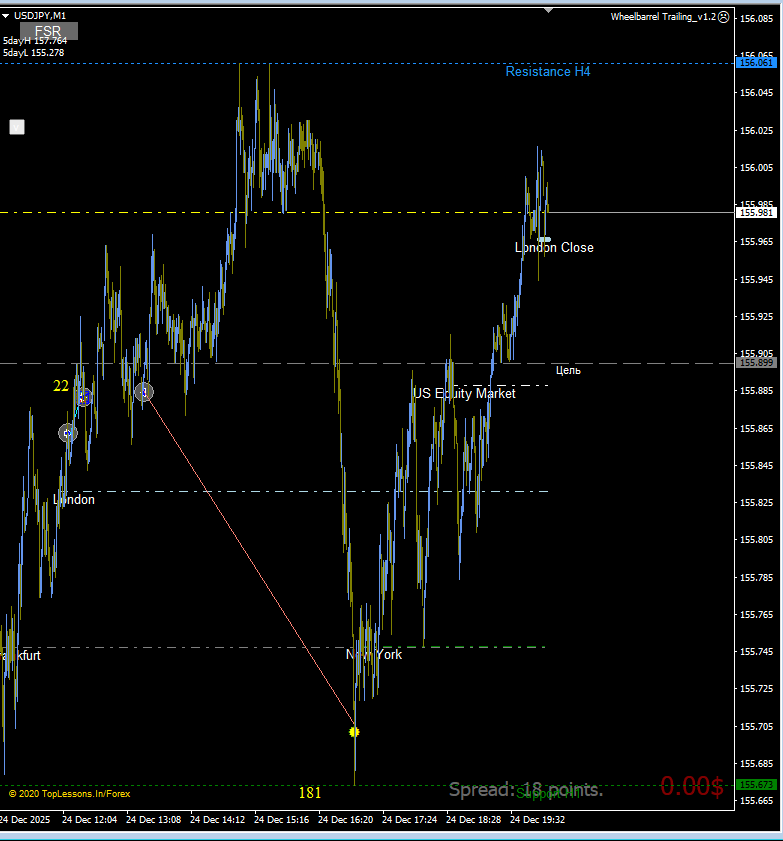This screenshot has width=783, height=841.
Task: Select the US Equity Market session label
Action: point(464,394)
